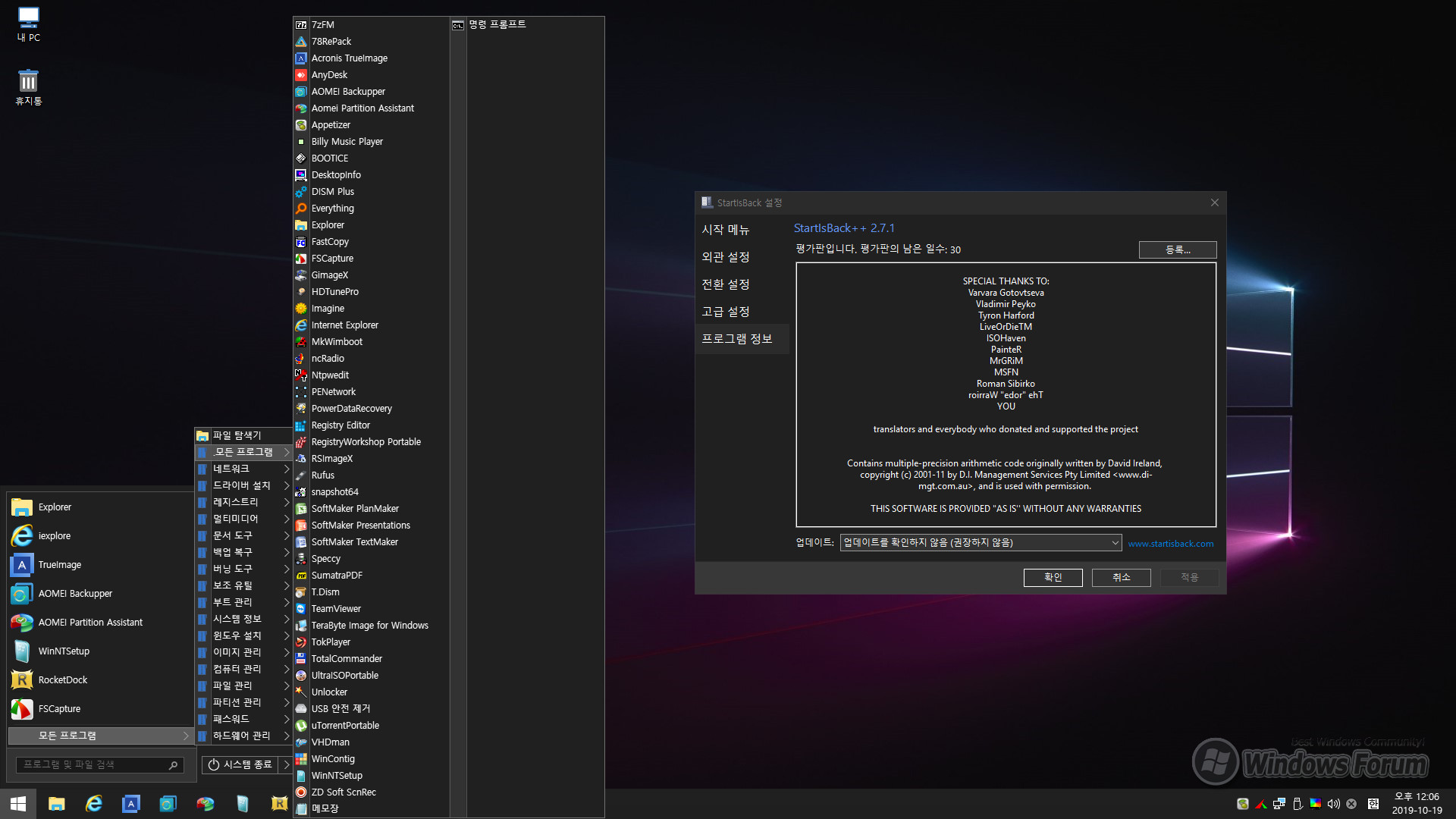Launch Speccy

(x=372, y=558)
